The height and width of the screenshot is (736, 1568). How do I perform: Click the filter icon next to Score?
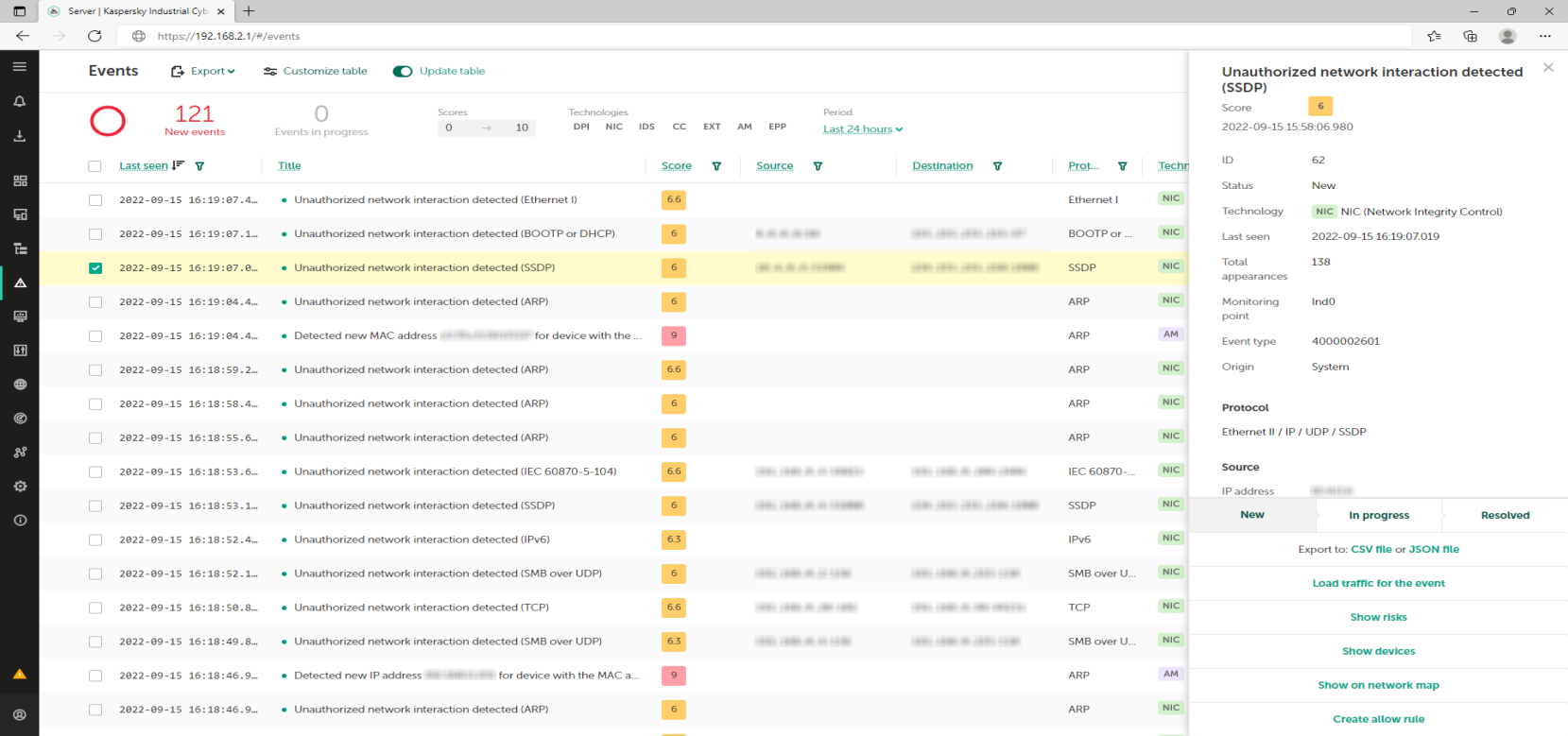coord(716,166)
